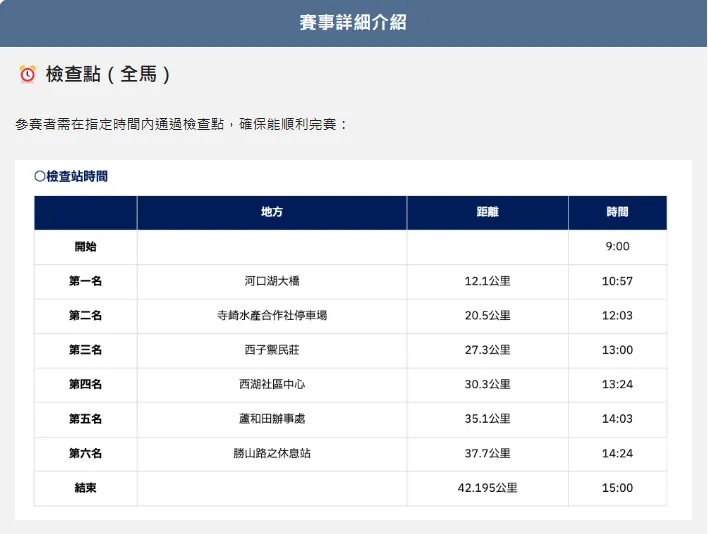Select the 結束 row label
This screenshot has width=708, height=534.
85,488
